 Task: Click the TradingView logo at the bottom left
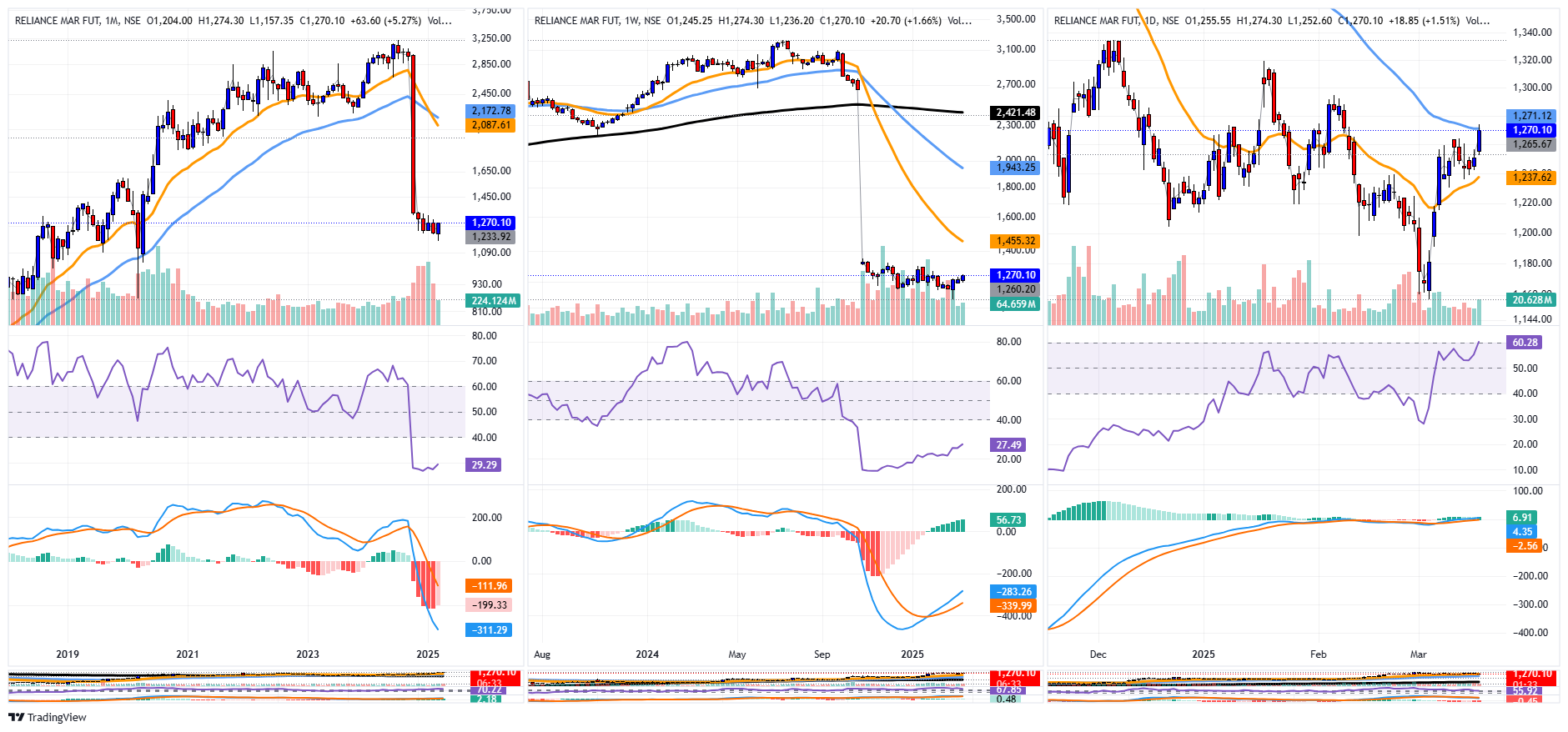[x=47, y=717]
